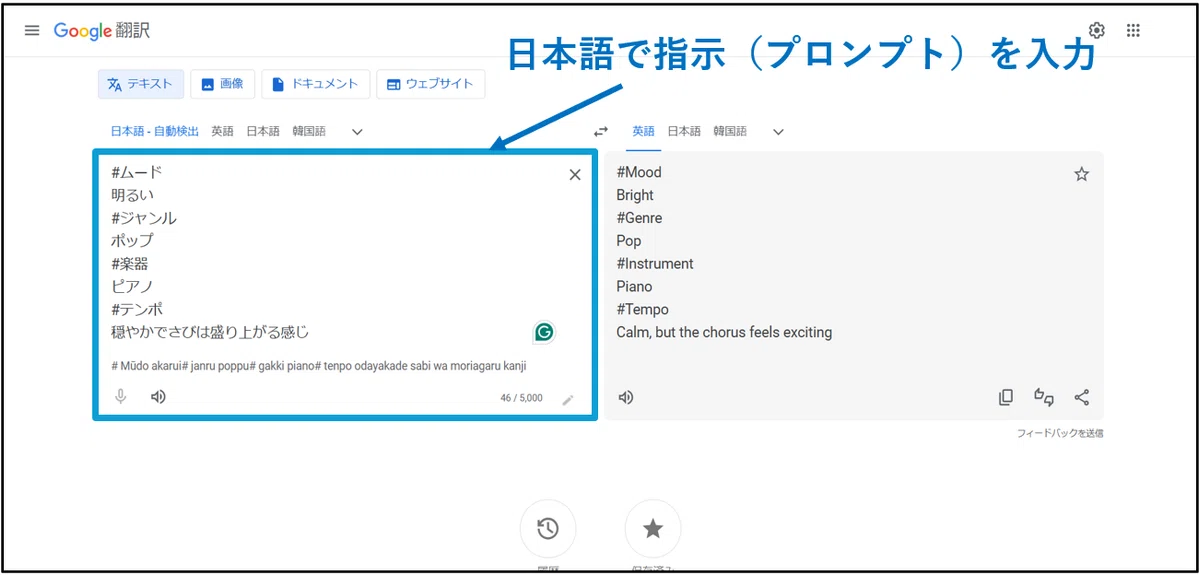Click フィードバックを送信 feedback link
This screenshot has height=575, width=1200.
[1060, 433]
